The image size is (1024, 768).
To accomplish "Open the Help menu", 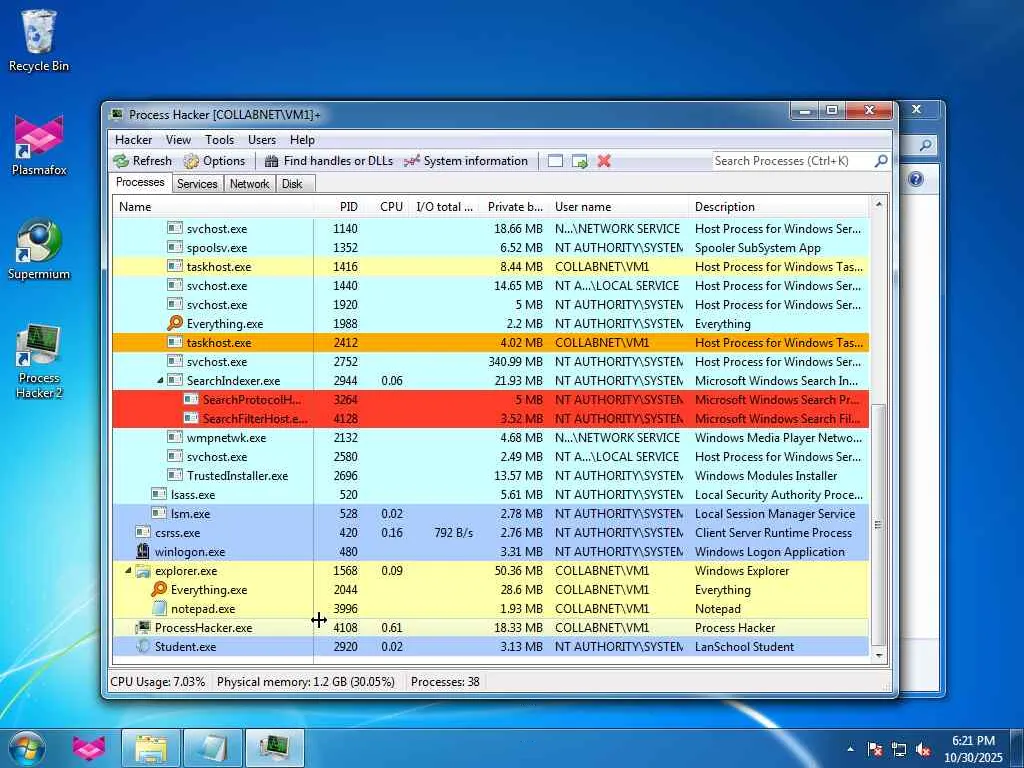I will [302, 140].
